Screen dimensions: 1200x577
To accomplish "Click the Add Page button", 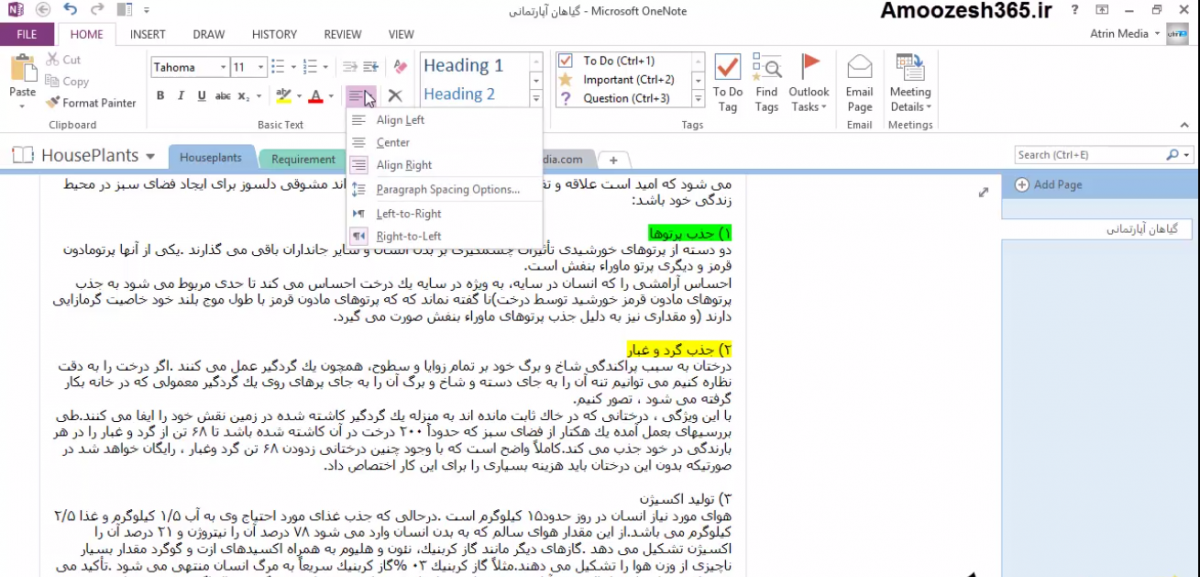I will tap(1057, 184).
